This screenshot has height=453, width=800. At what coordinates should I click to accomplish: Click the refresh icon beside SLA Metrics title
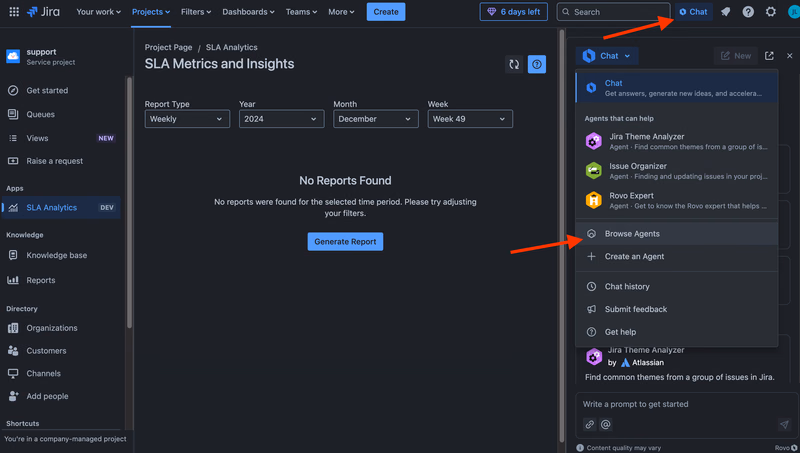(x=514, y=64)
